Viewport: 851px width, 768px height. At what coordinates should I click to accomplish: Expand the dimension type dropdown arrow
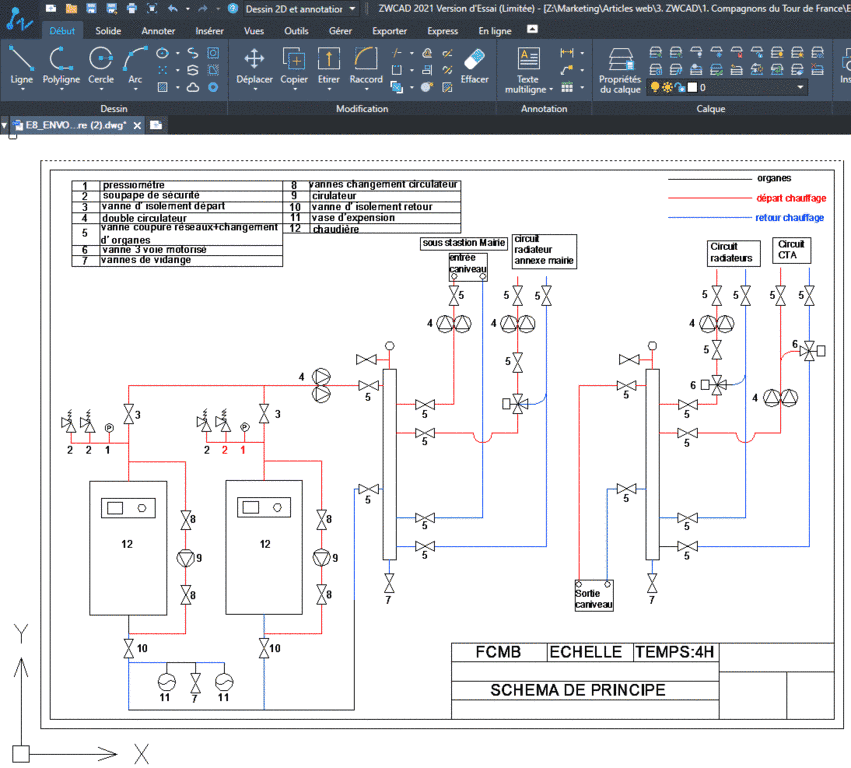pos(582,53)
